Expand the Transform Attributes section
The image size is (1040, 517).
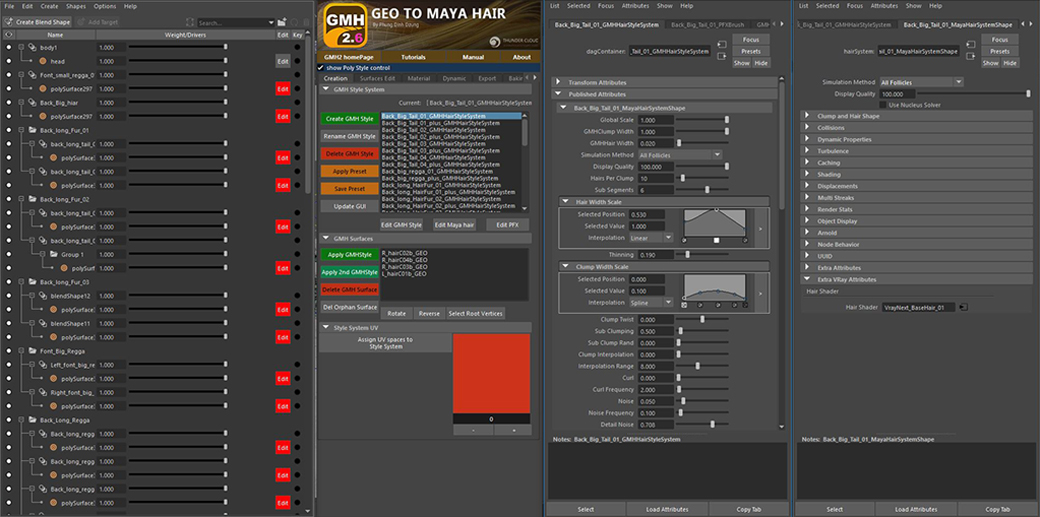596,82
